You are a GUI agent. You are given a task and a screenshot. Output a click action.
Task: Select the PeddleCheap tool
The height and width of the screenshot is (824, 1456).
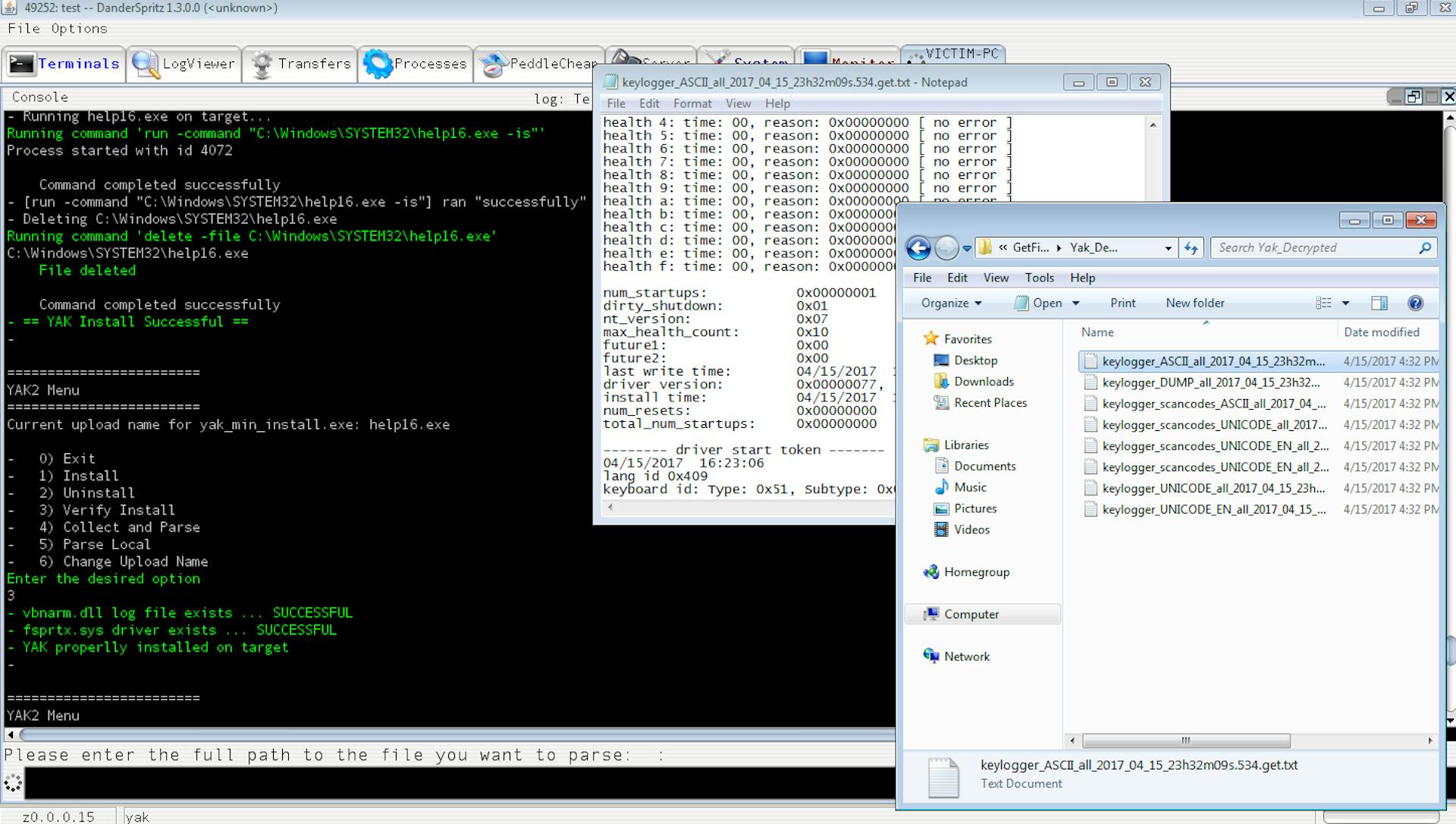click(538, 64)
